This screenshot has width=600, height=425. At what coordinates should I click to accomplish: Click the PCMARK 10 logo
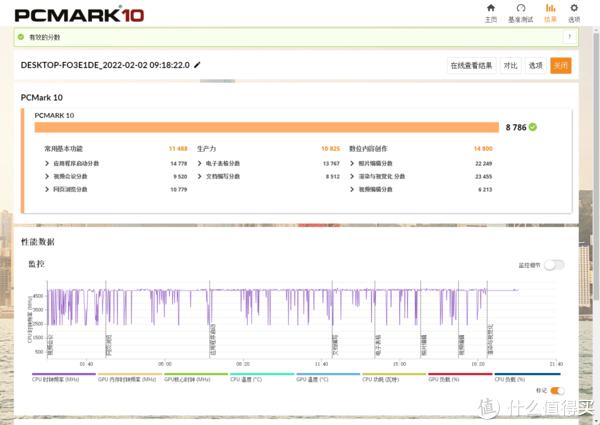(79, 15)
